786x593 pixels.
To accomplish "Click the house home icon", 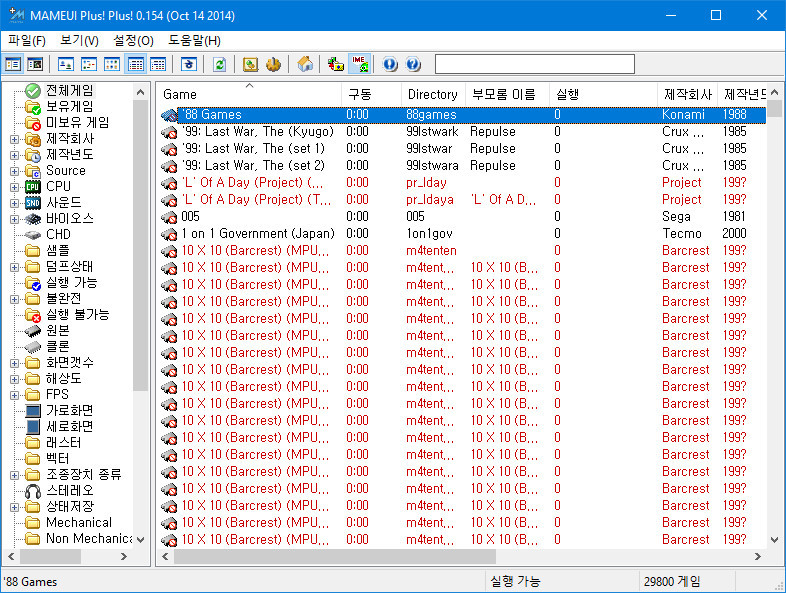I will click(x=305, y=64).
